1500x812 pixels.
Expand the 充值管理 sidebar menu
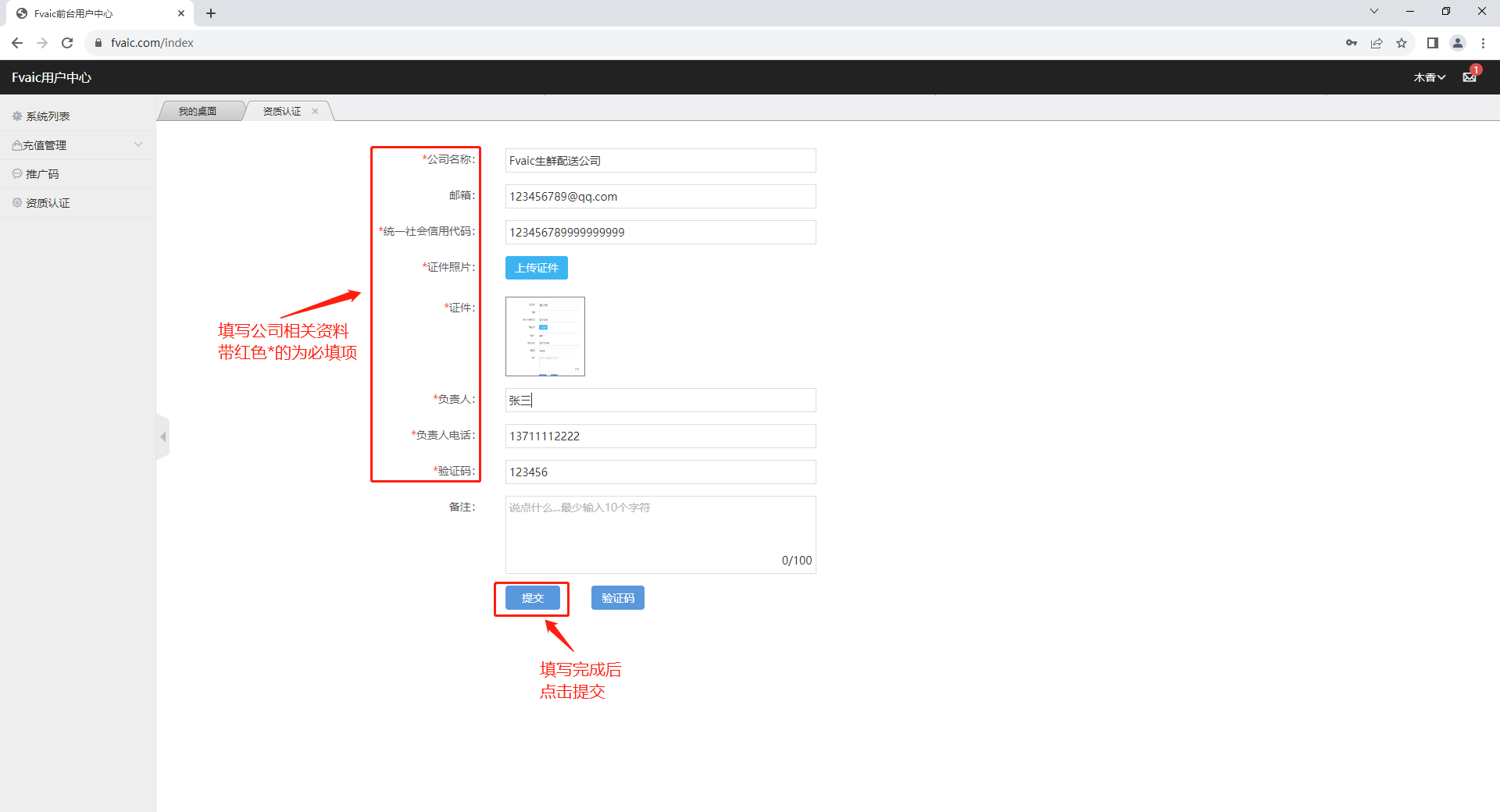77,145
